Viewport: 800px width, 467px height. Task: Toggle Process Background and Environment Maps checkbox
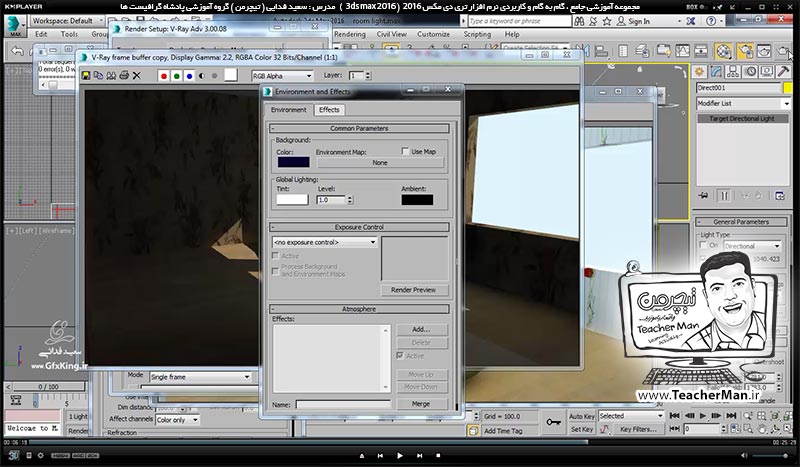[276, 271]
